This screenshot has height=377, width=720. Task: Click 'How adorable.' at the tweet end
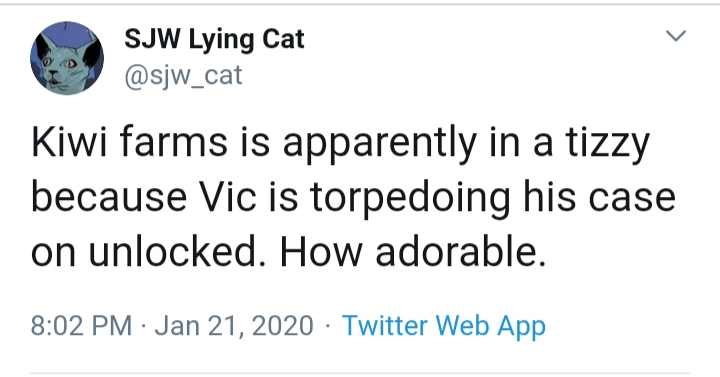pos(413,253)
